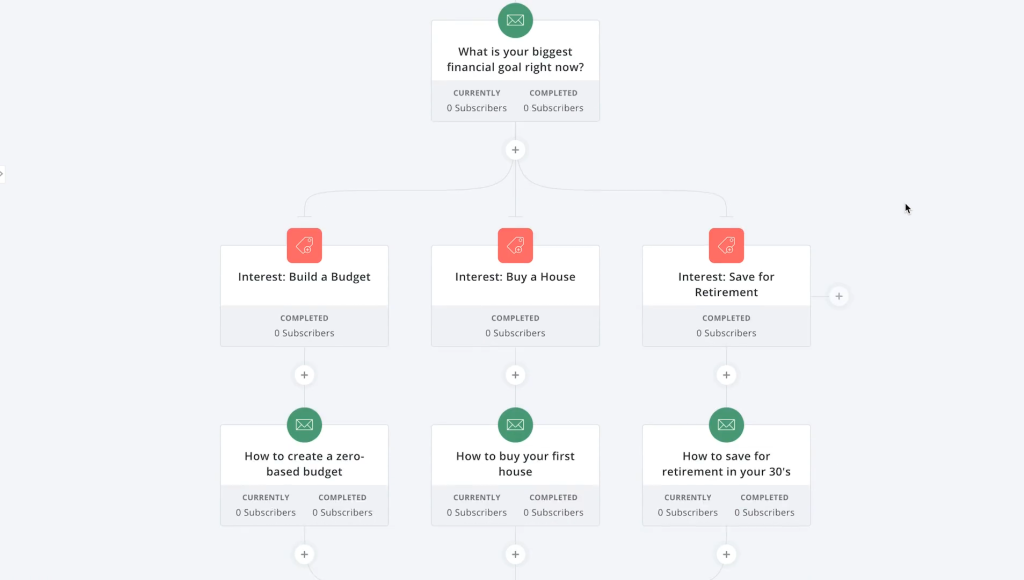Add a step below How to buy your first house
Image resolution: width=1024 pixels, height=580 pixels.
[515, 554]
